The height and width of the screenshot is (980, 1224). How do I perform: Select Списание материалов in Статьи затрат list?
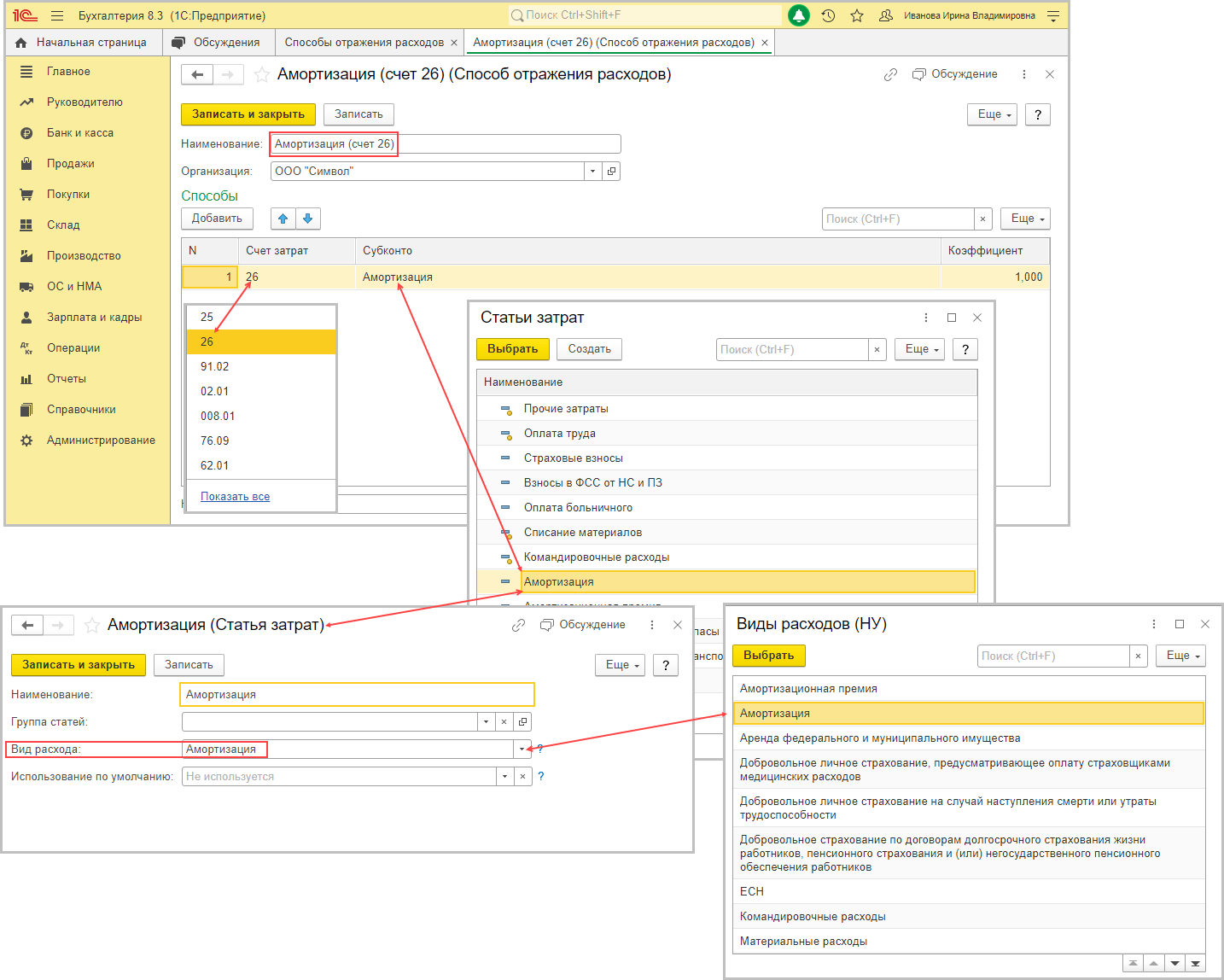[726, 533]
